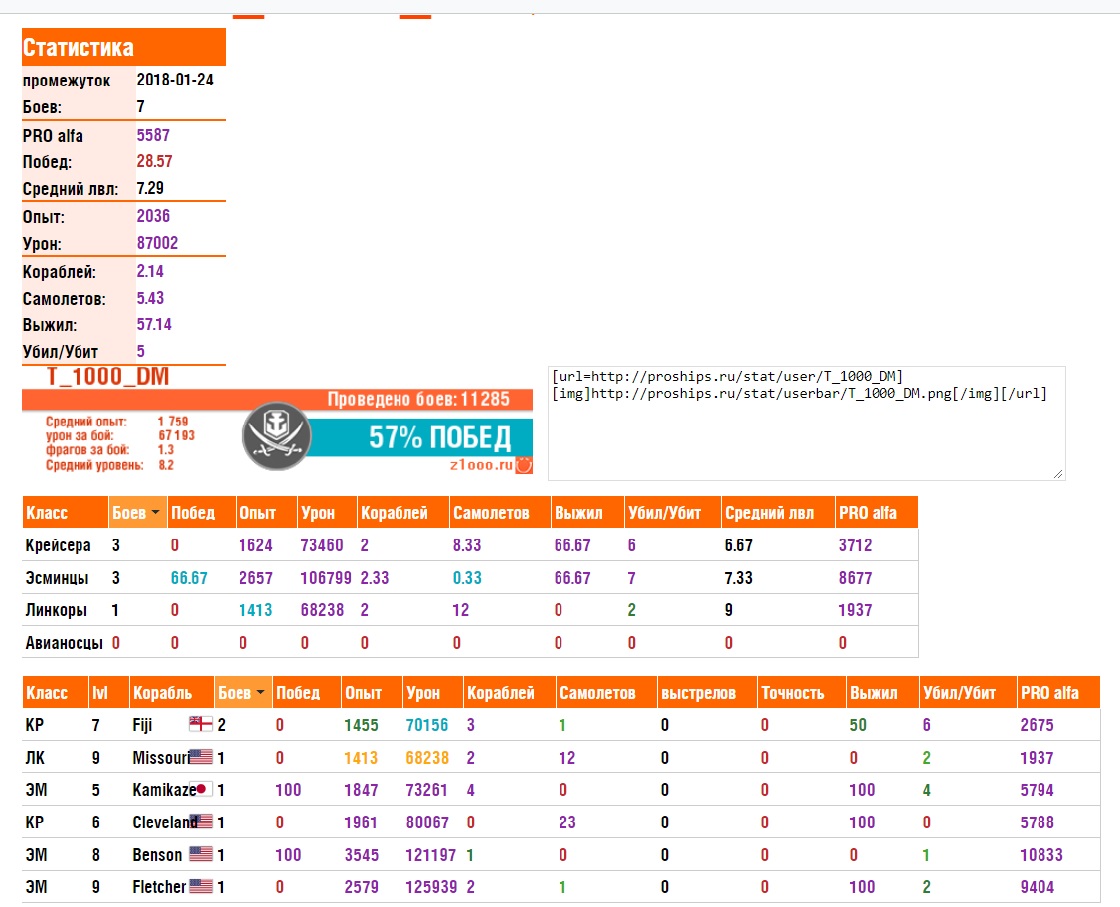Sort the class table by Выжил
This screenshot has width=1120, height=907.
(588, 513)
